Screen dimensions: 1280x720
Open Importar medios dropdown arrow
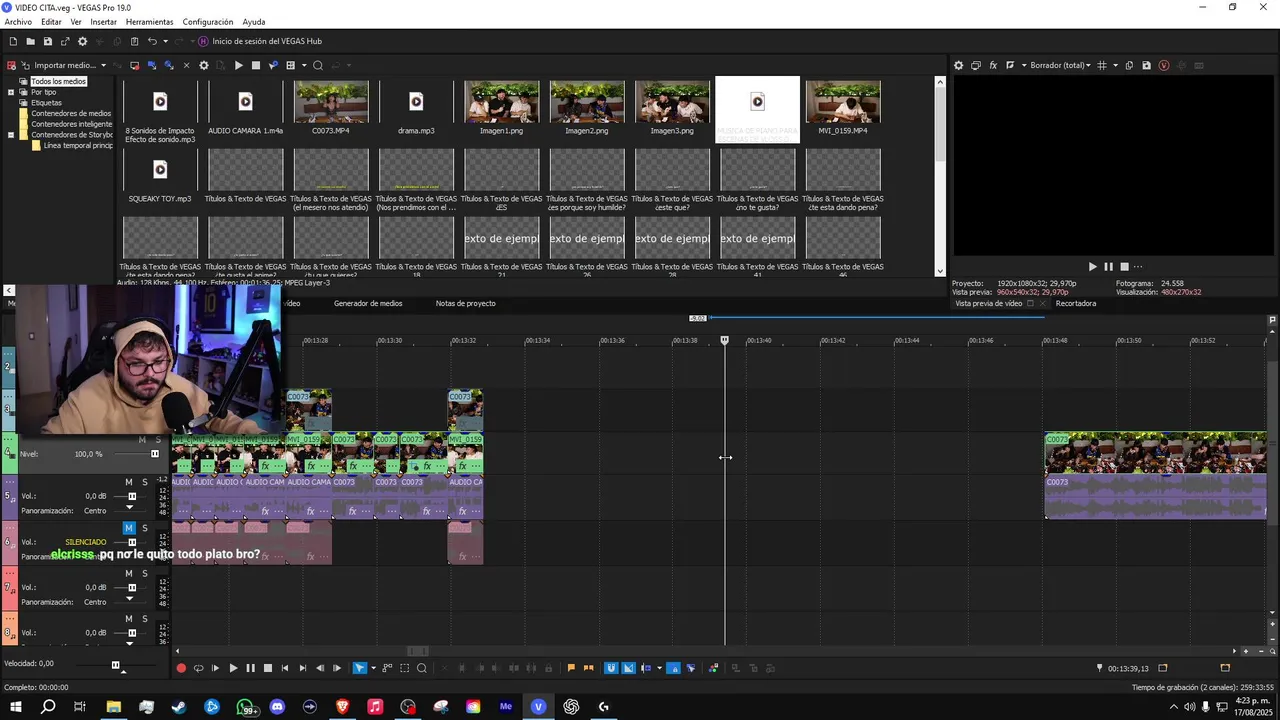[104, 65]
